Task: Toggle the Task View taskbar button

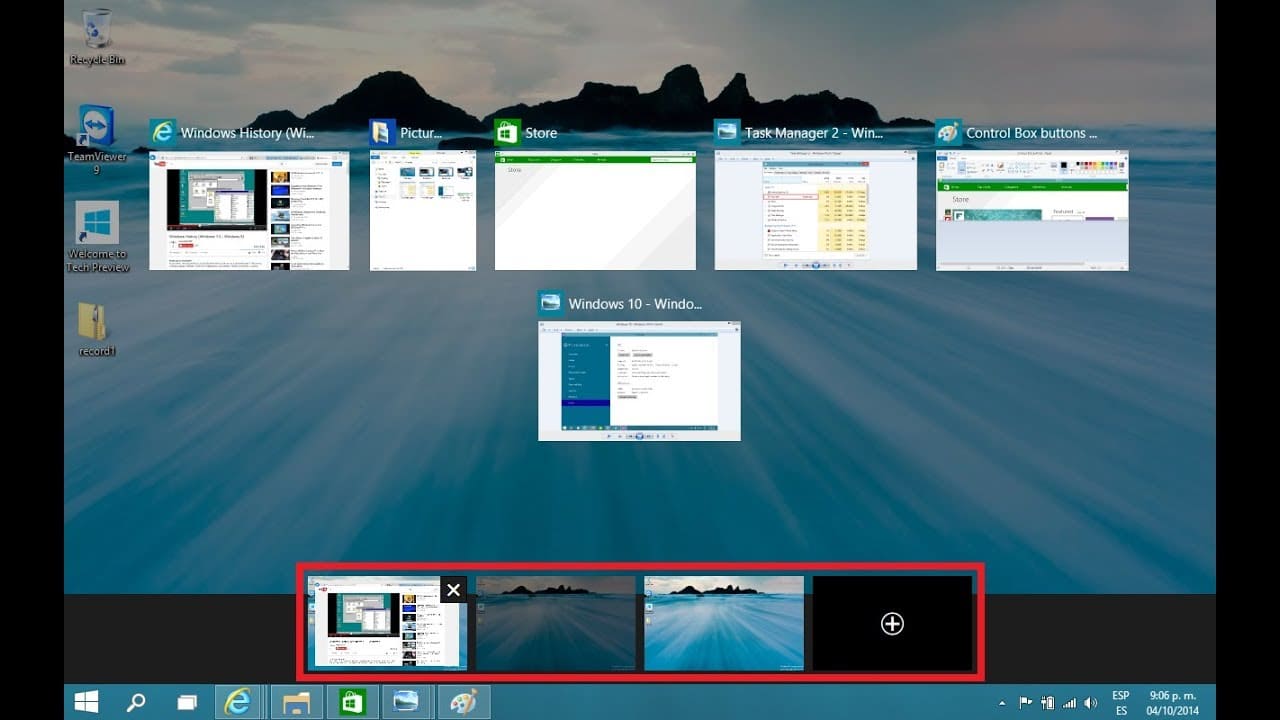Action: click(x=187, y=703)
